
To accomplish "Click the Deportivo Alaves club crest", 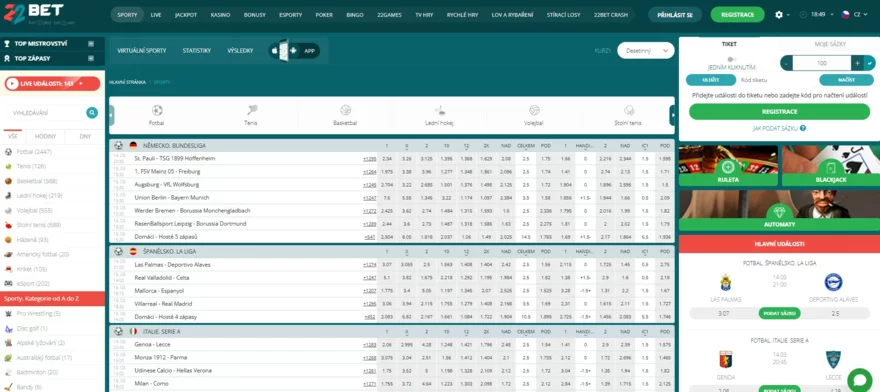I will 833,282.
